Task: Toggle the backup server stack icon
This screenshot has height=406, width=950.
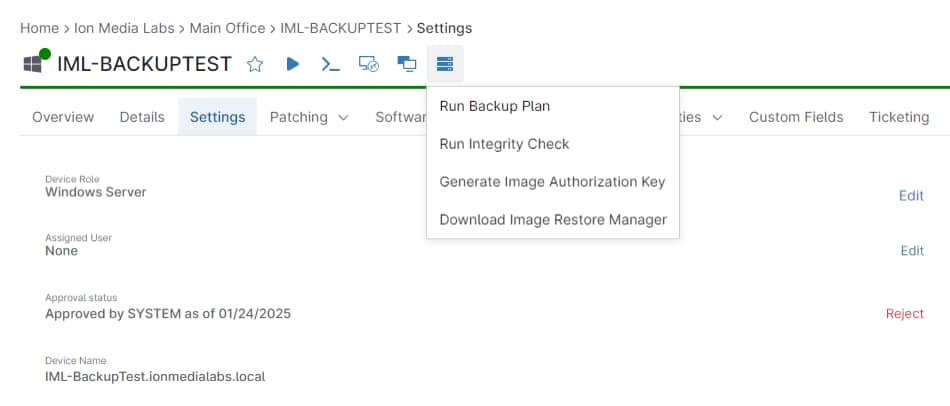Action: tap(445, 64)
